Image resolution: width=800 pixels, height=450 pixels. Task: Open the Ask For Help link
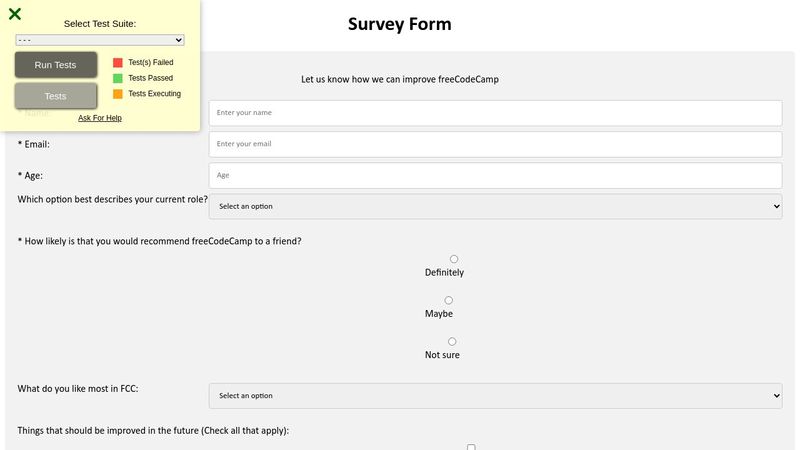tap(100, 118)
